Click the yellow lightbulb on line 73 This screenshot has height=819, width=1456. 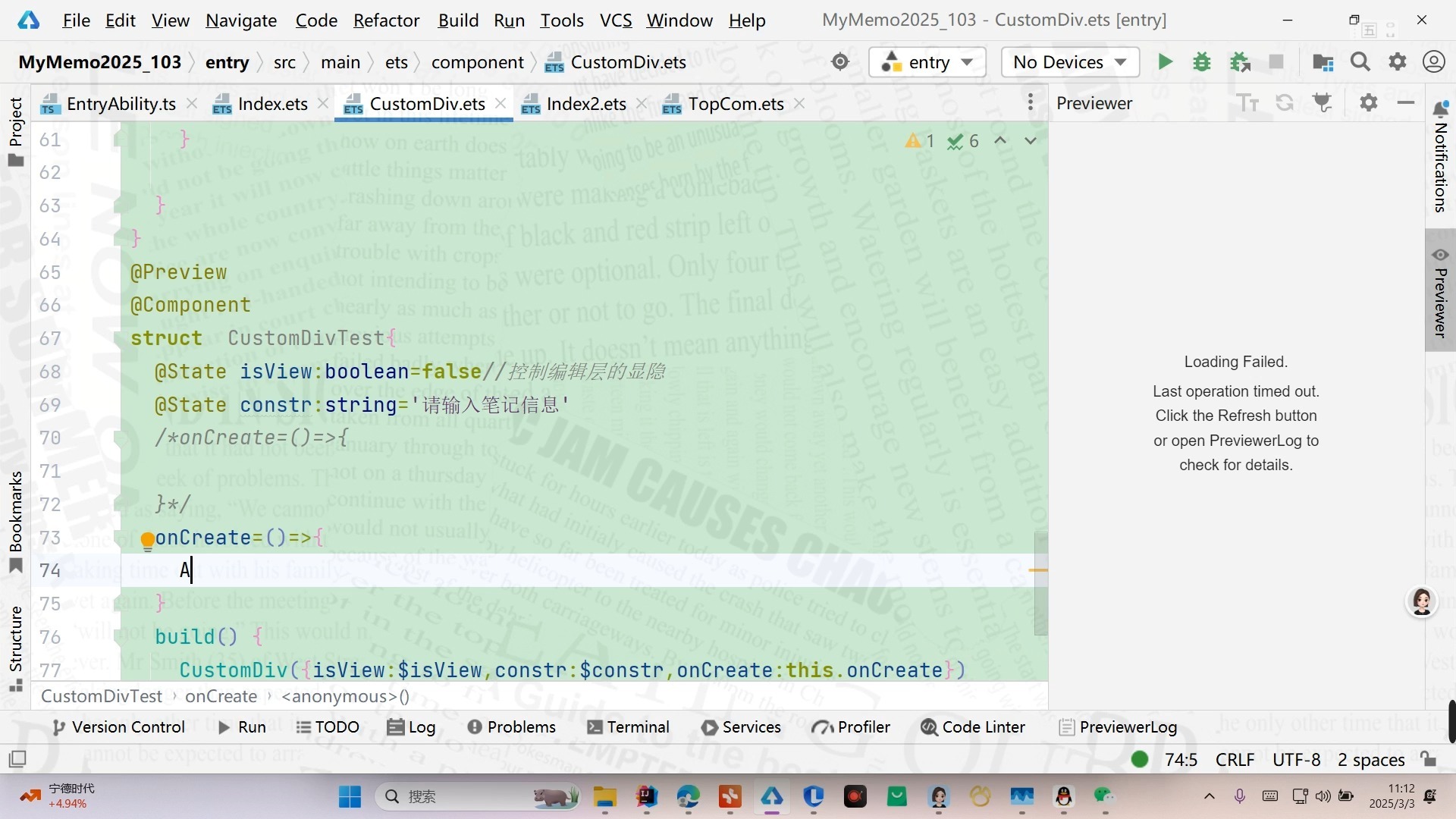(148, 540)
